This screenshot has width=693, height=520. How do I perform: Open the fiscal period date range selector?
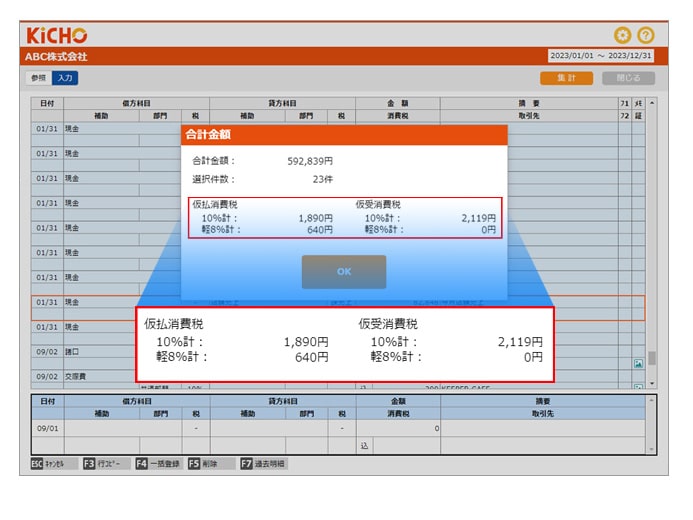(x=603, y=56)
